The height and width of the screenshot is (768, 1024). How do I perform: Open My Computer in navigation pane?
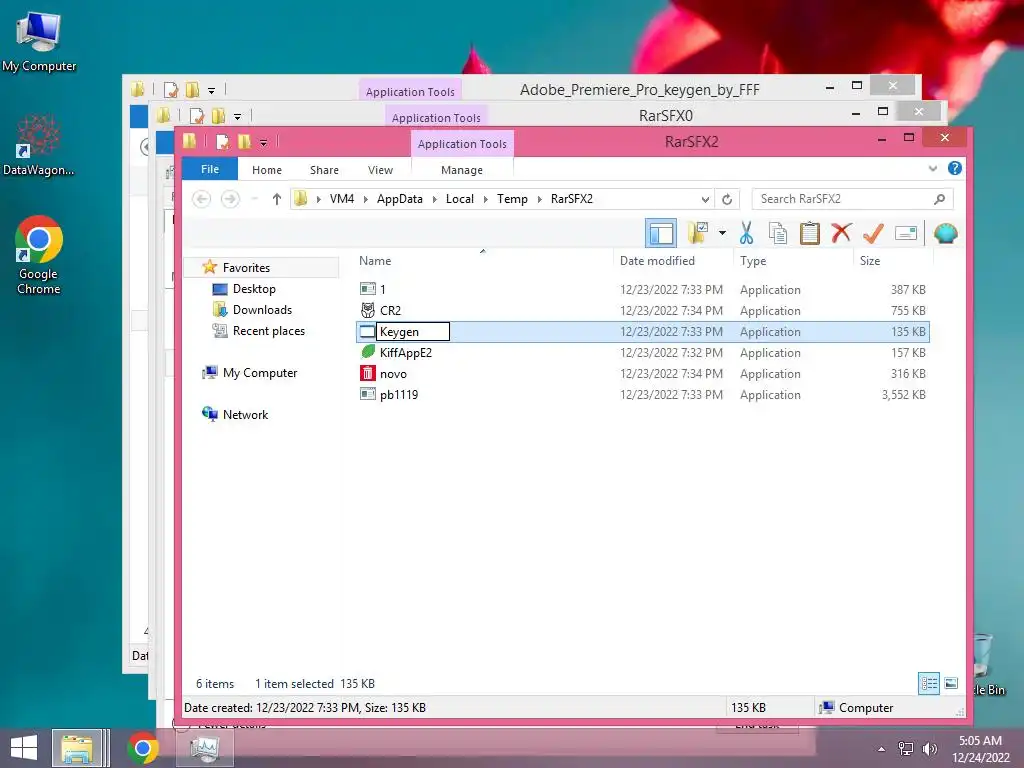(259, 373)
